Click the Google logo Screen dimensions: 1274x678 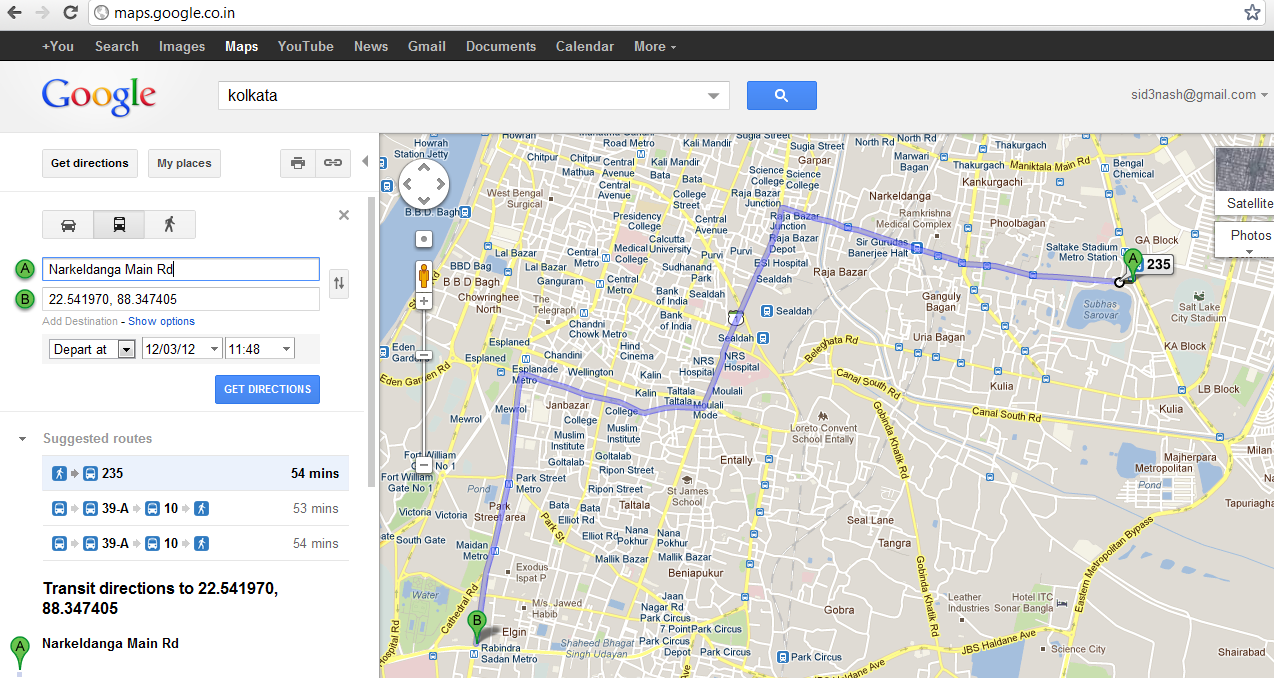click(x=99, y=97)
